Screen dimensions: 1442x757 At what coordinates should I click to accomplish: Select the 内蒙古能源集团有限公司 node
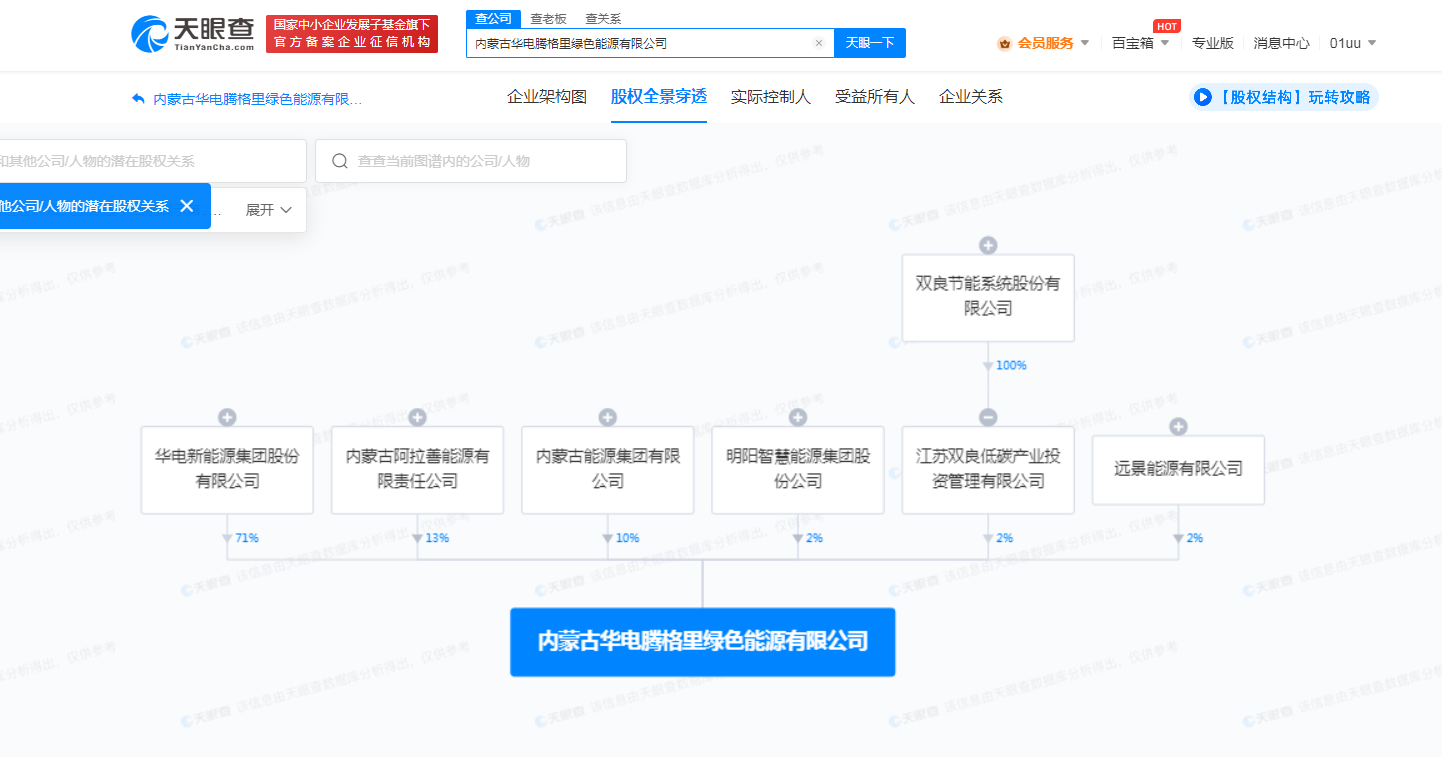point(607,470)
